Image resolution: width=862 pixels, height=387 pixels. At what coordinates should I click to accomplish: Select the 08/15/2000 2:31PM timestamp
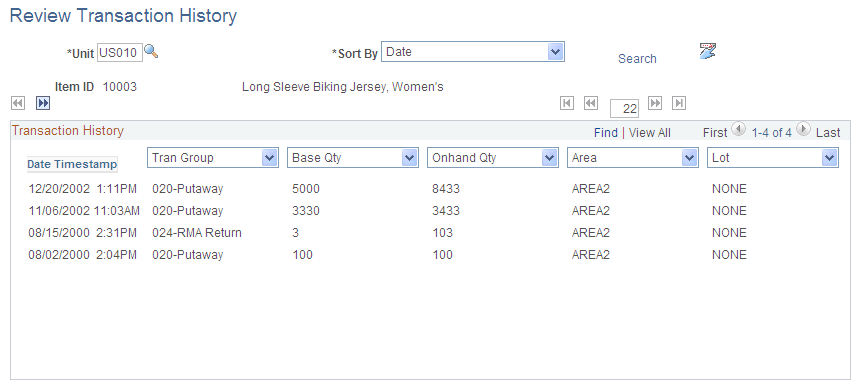(x=82, y=233)
